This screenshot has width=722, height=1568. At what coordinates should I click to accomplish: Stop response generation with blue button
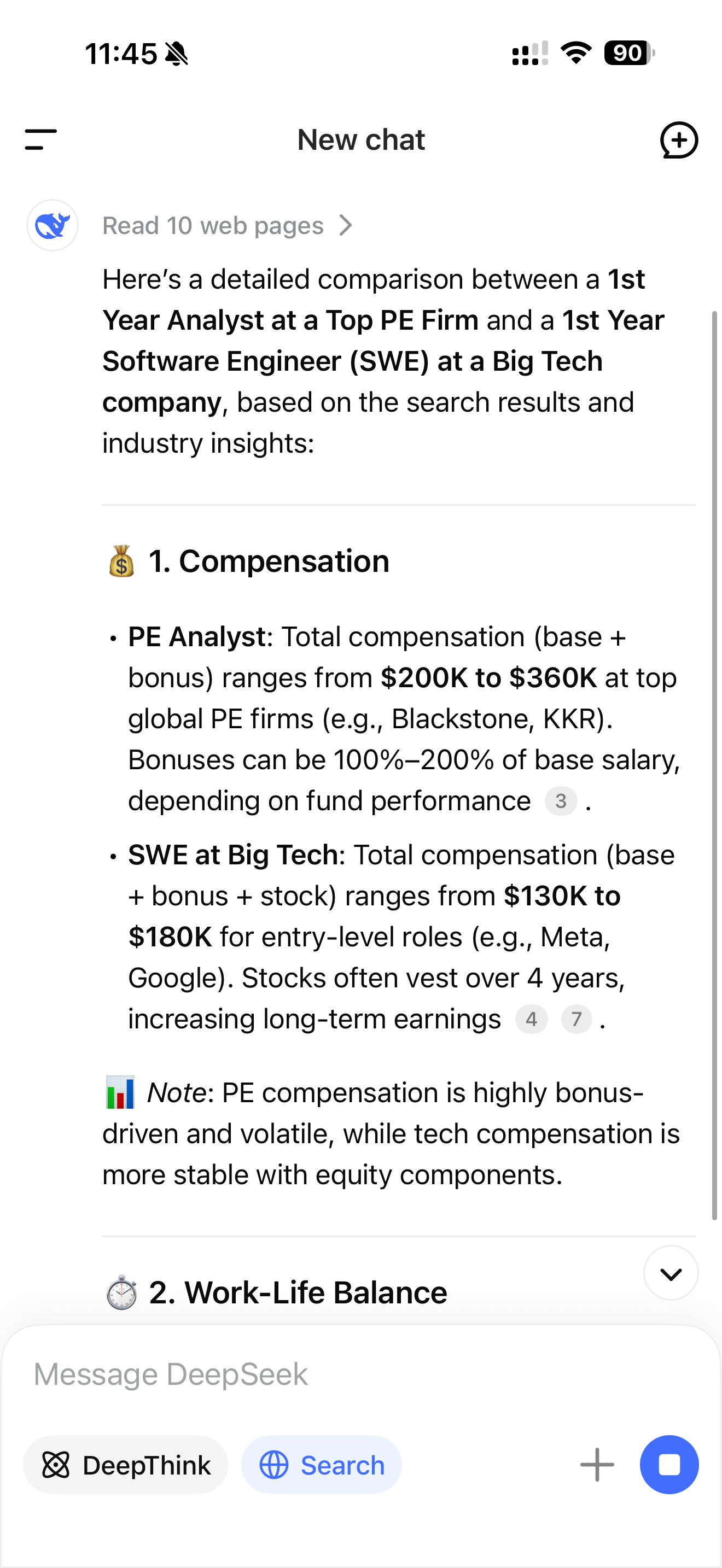coord(669,1465)
